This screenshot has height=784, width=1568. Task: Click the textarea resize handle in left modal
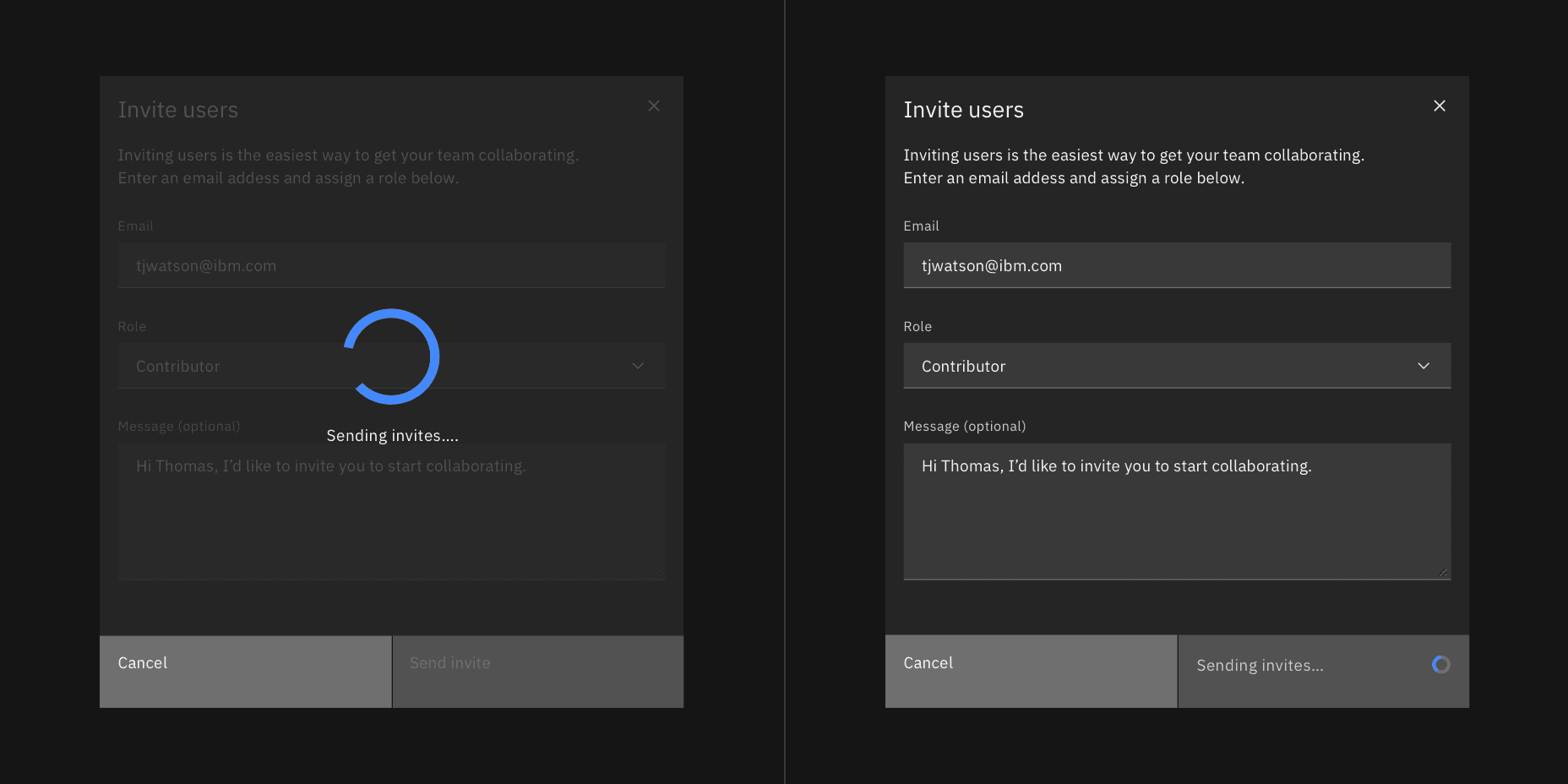click(659, 572)
